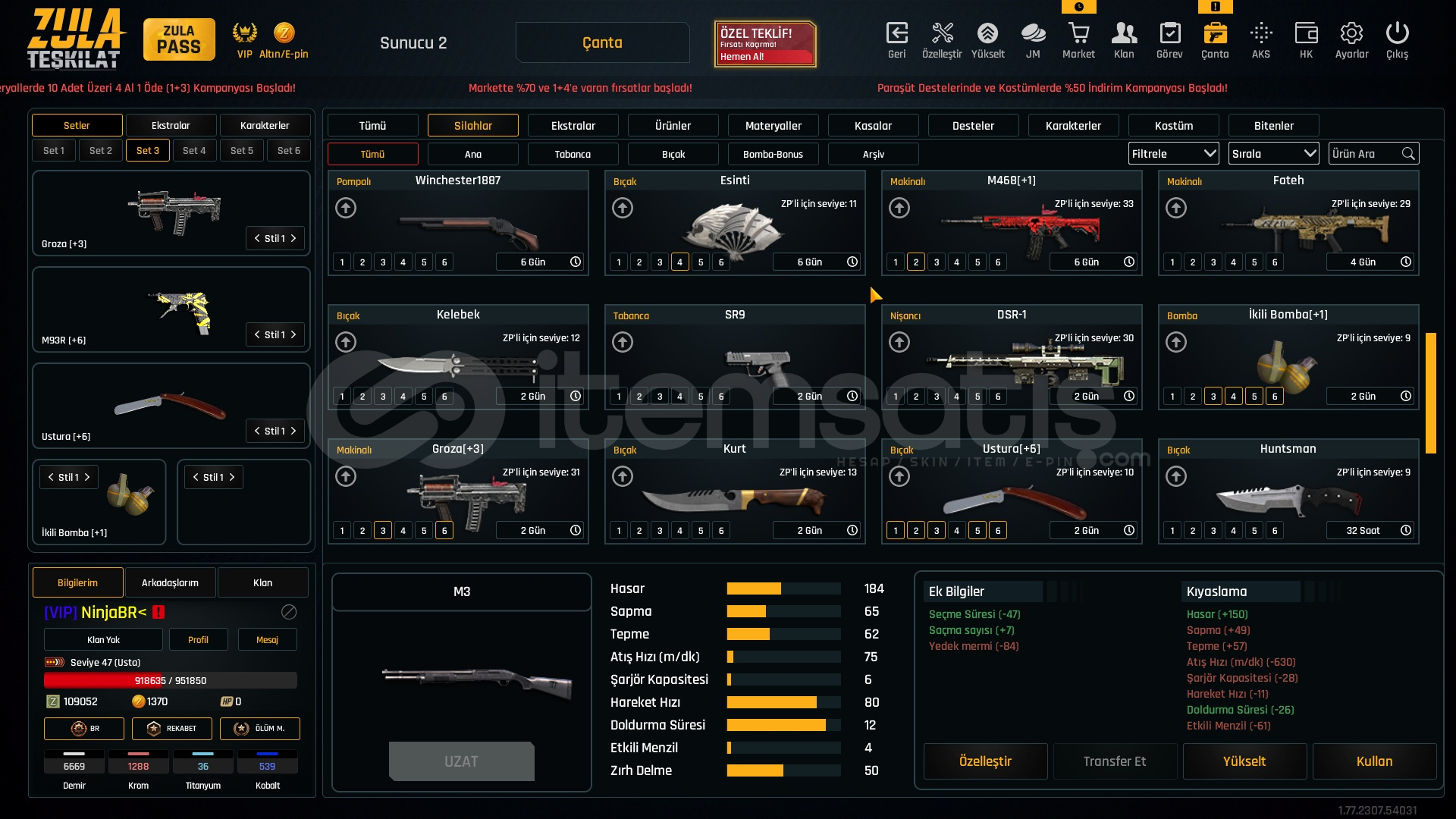The image size is (1456, 819).
Task: Open the Filtrele dropdown
Action: 1174,154
